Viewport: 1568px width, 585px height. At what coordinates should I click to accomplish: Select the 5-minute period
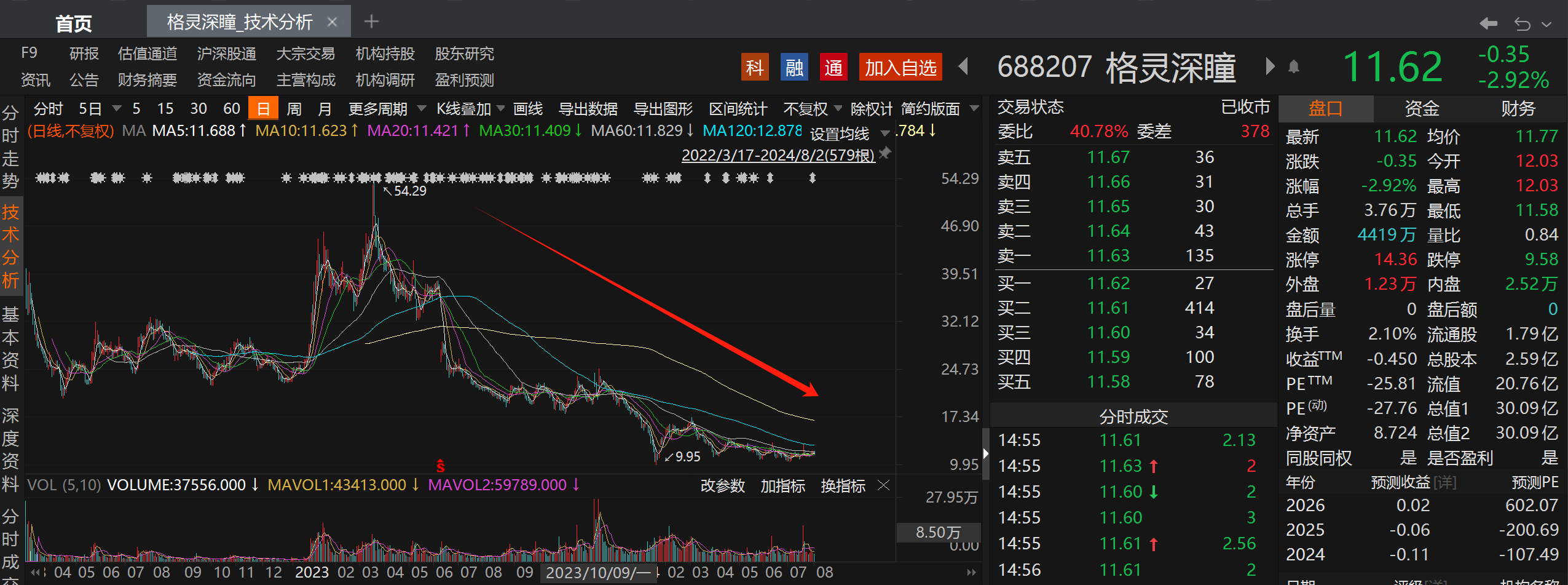(136, 109)
